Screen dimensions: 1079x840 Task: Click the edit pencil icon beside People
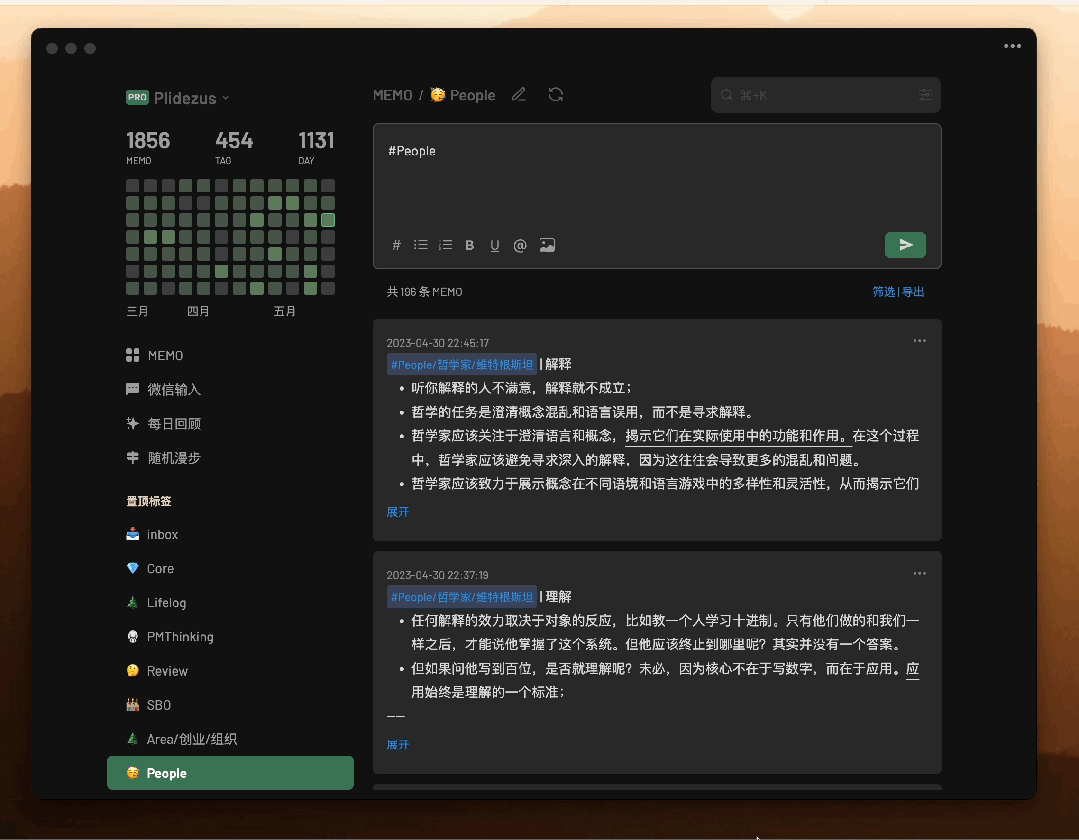click(x=519, y=94)
